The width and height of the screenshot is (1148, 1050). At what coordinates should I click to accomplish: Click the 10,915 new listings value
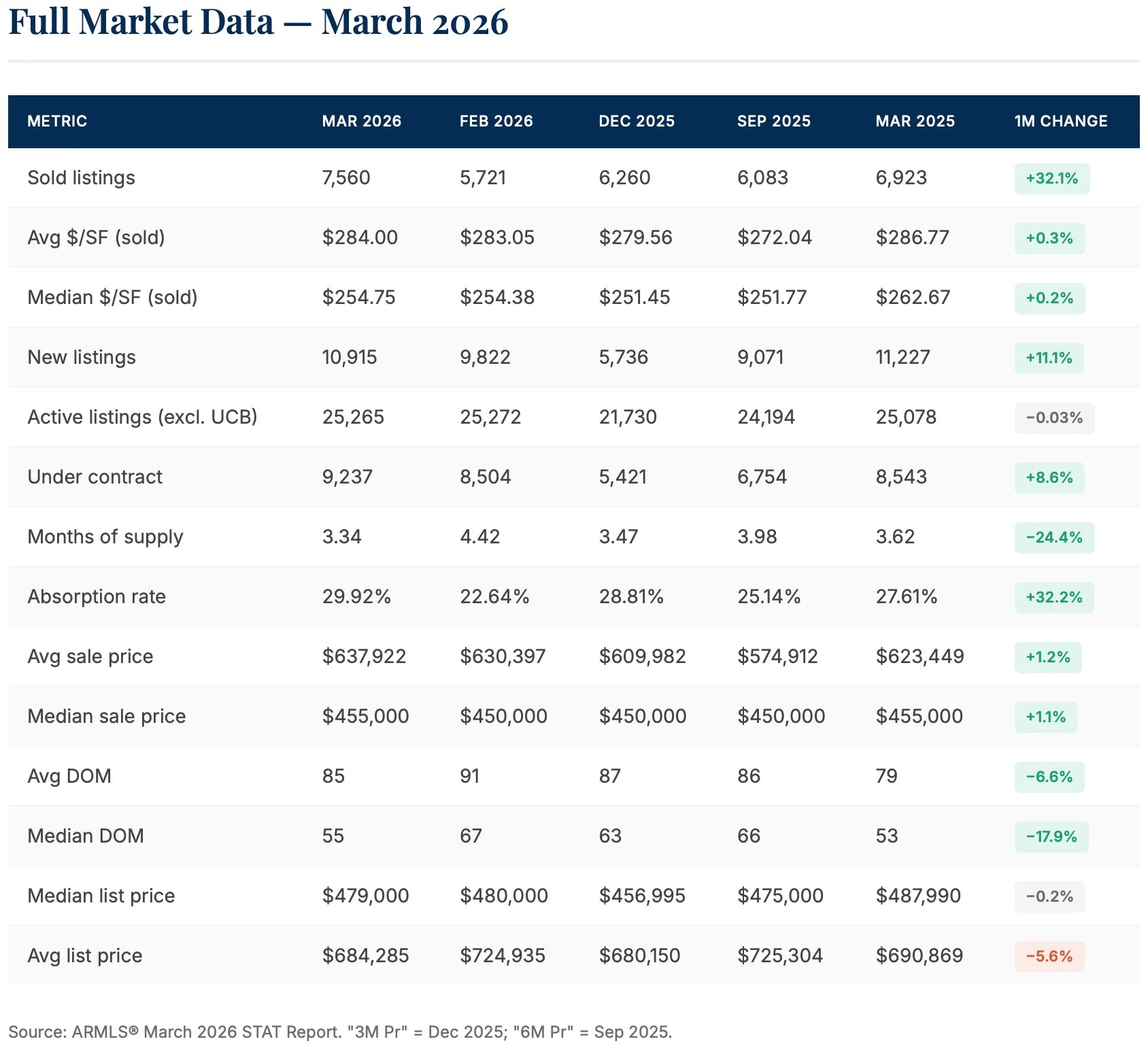coord(349,357)
